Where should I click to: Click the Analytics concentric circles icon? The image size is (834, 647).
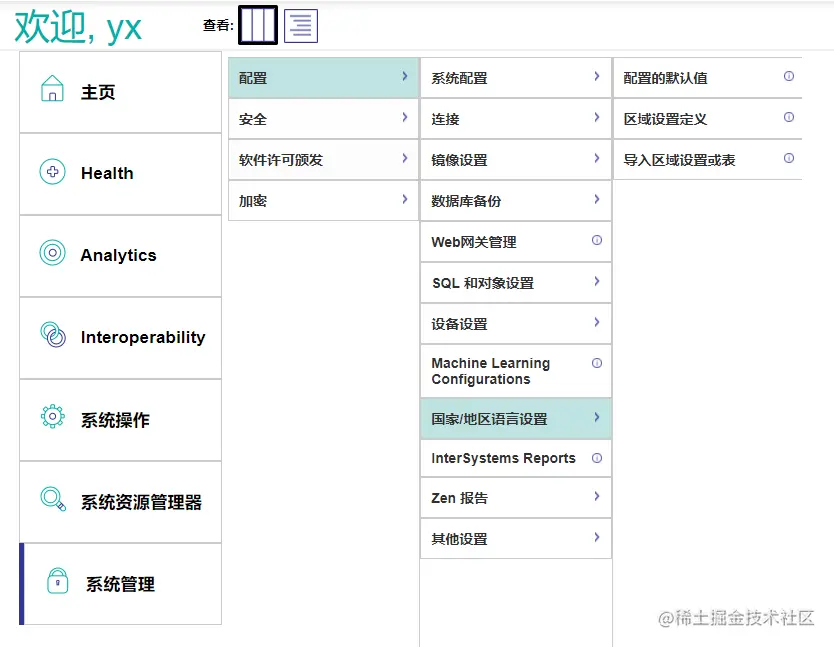tap(52, 253)
